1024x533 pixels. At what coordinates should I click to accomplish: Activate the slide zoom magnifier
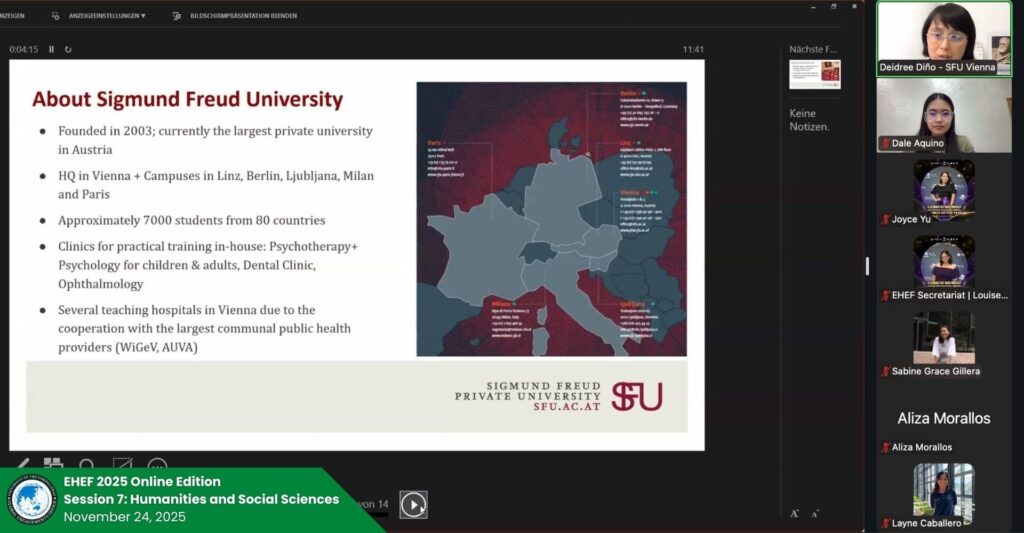[87, 466]
